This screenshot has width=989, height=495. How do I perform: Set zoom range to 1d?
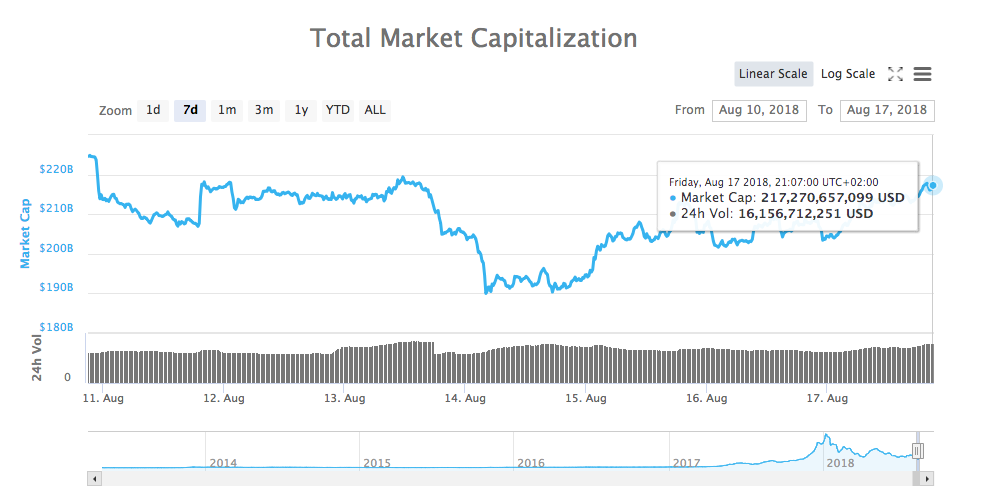[x=153, y=110]
